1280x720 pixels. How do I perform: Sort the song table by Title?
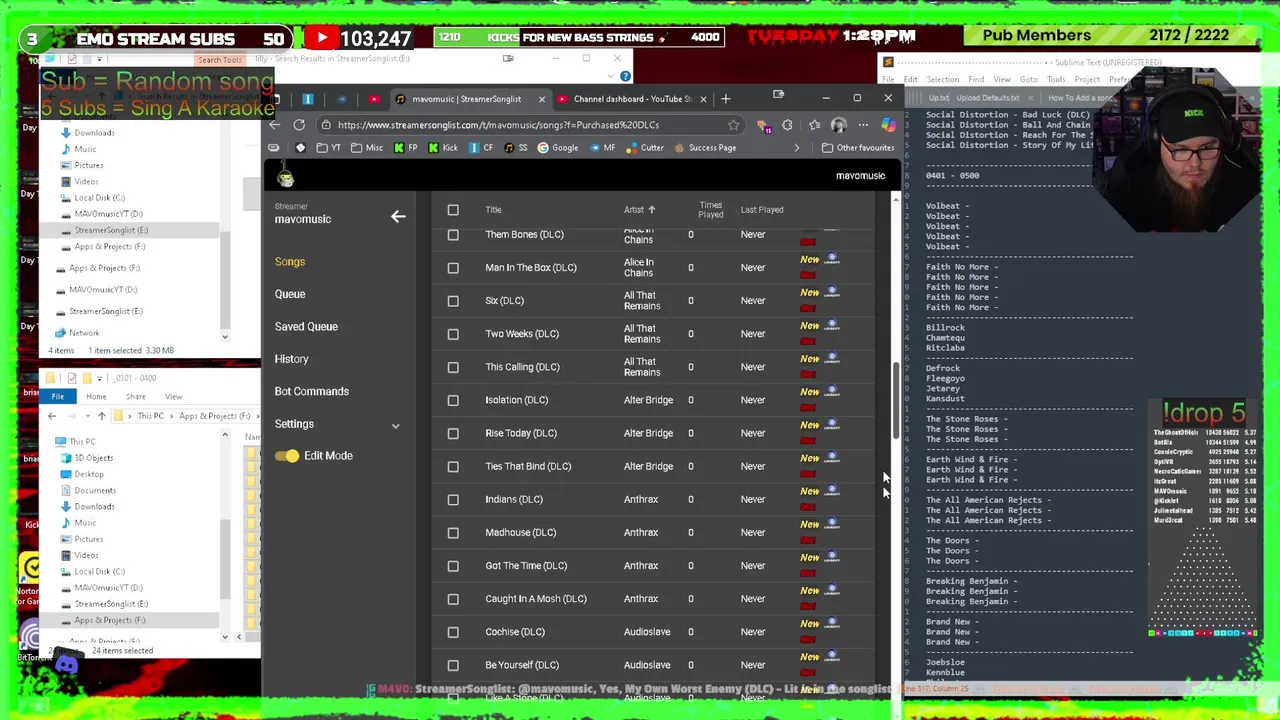tap(493, 210)
